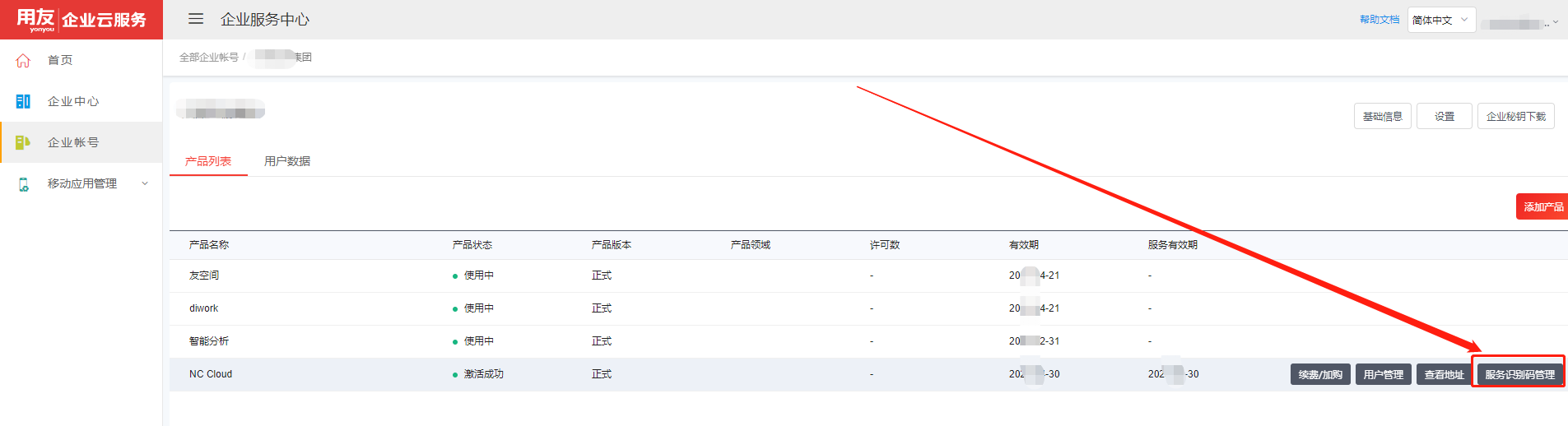The width and height of the screenshot is (1568, 426).
Task: Click the 正式 version of NC Cloud
Action: pos(602,374)
